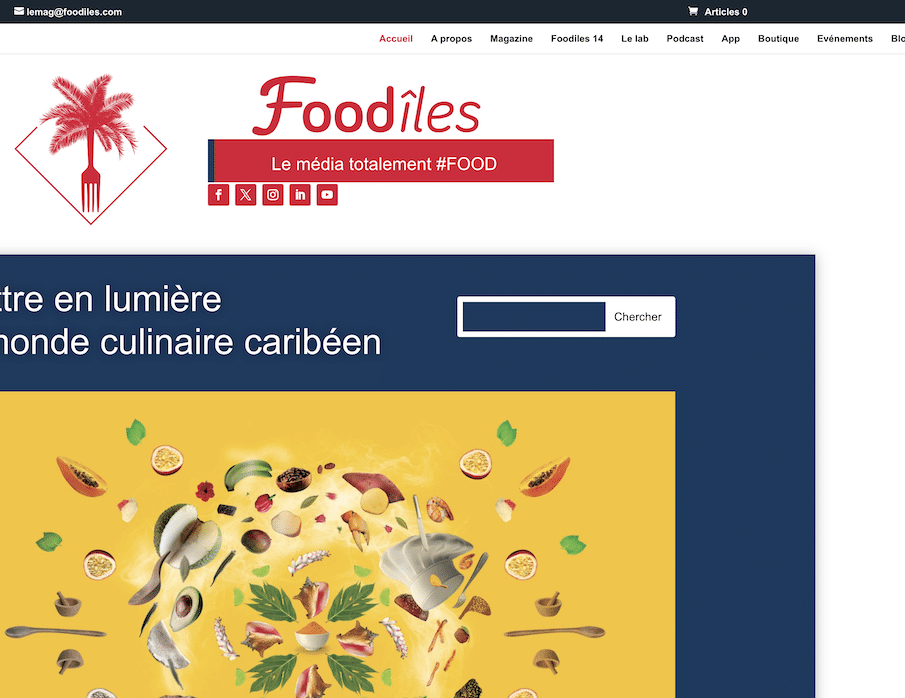Open the Facebook social icon

(x=218, y=195)
